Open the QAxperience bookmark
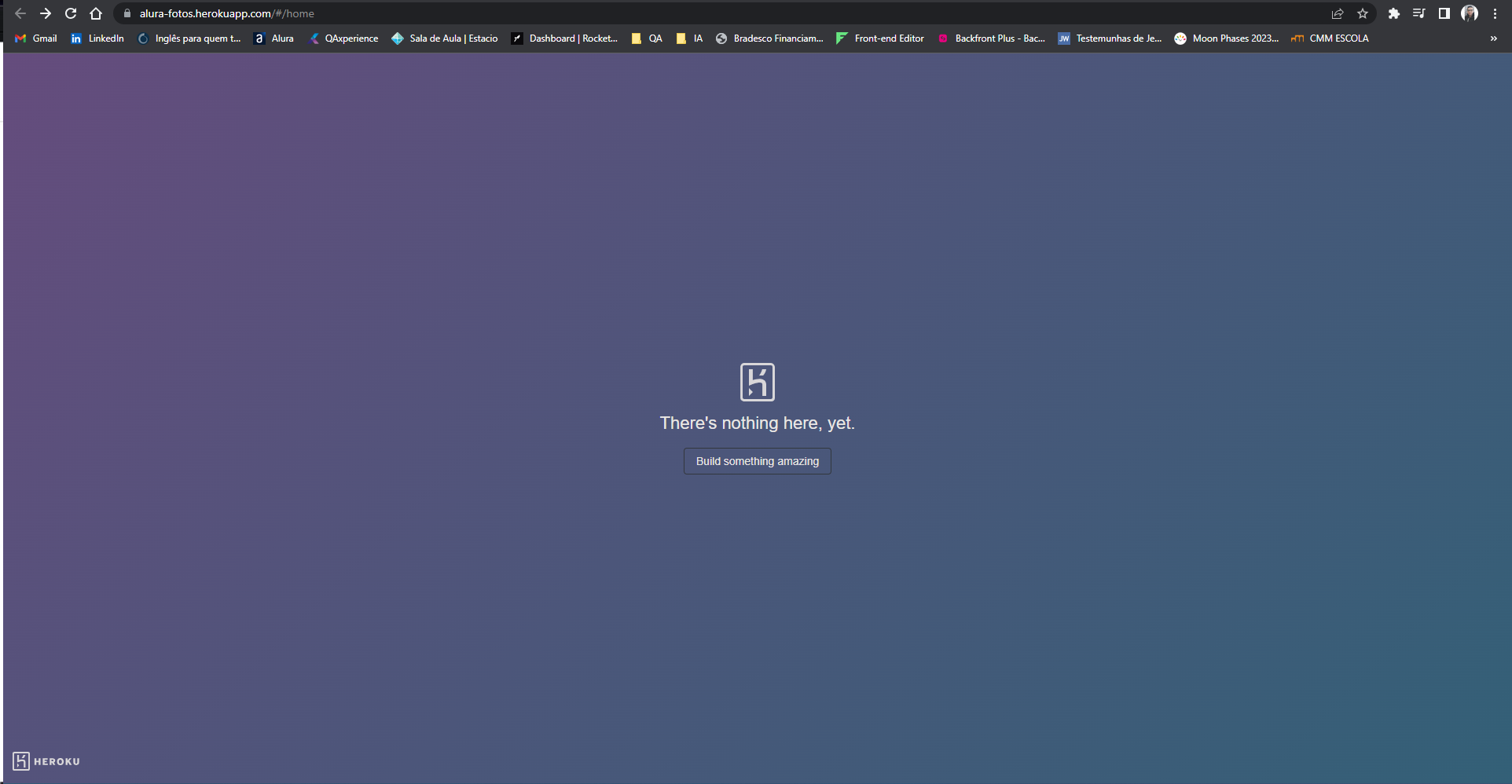The width and height of the screenshot is (1512, 784). 343,38
